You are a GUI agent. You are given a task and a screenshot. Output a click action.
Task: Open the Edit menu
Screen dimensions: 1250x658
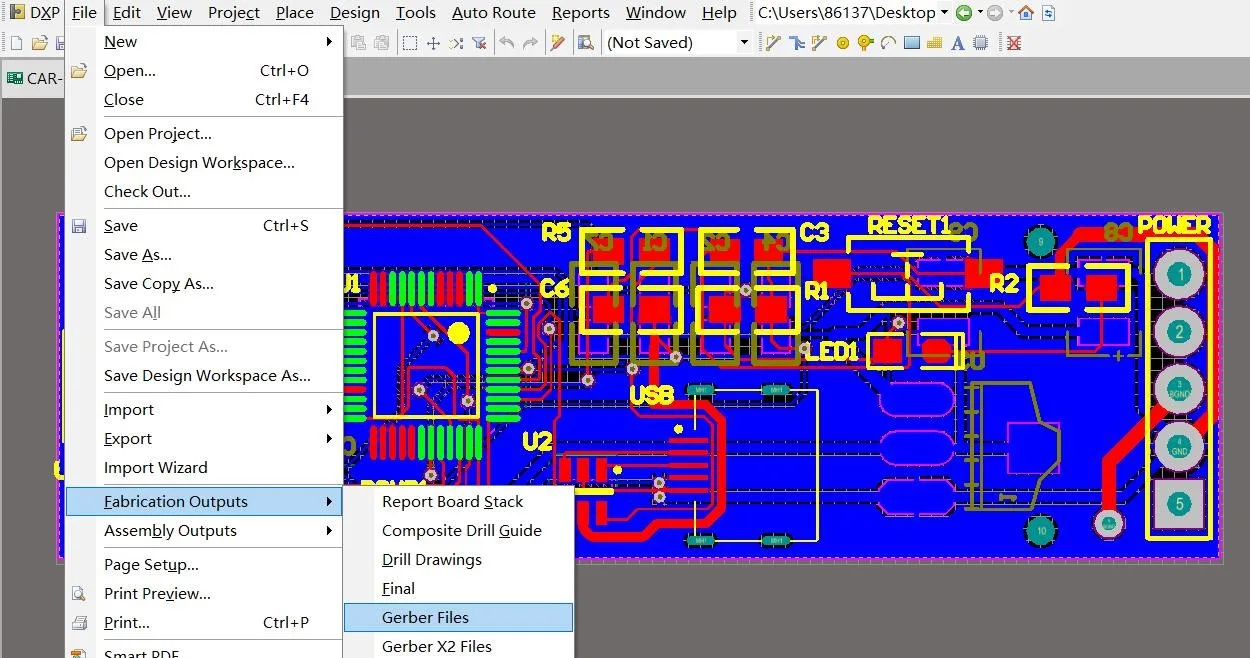pos(127,13)
